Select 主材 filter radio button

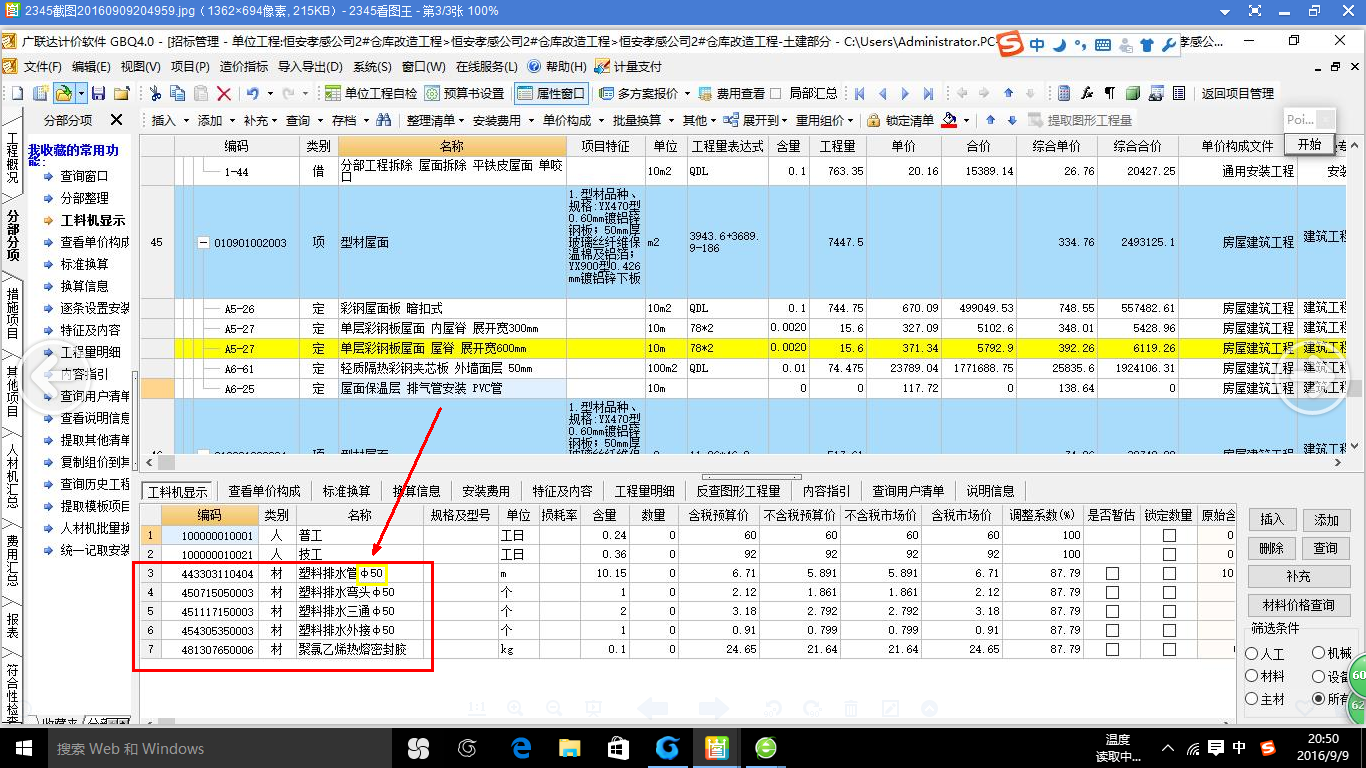(x=1252, y=699)
